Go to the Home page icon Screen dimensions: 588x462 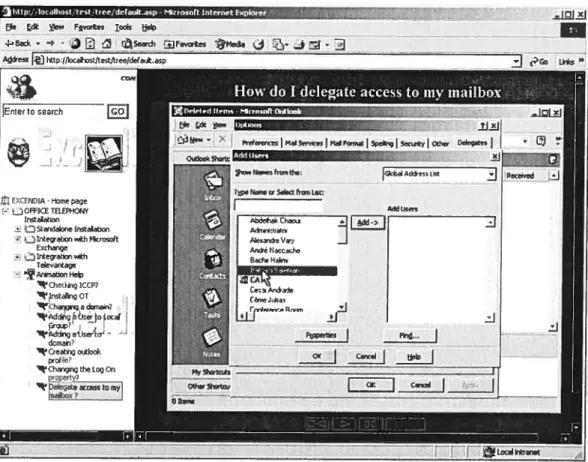[106, 44]
